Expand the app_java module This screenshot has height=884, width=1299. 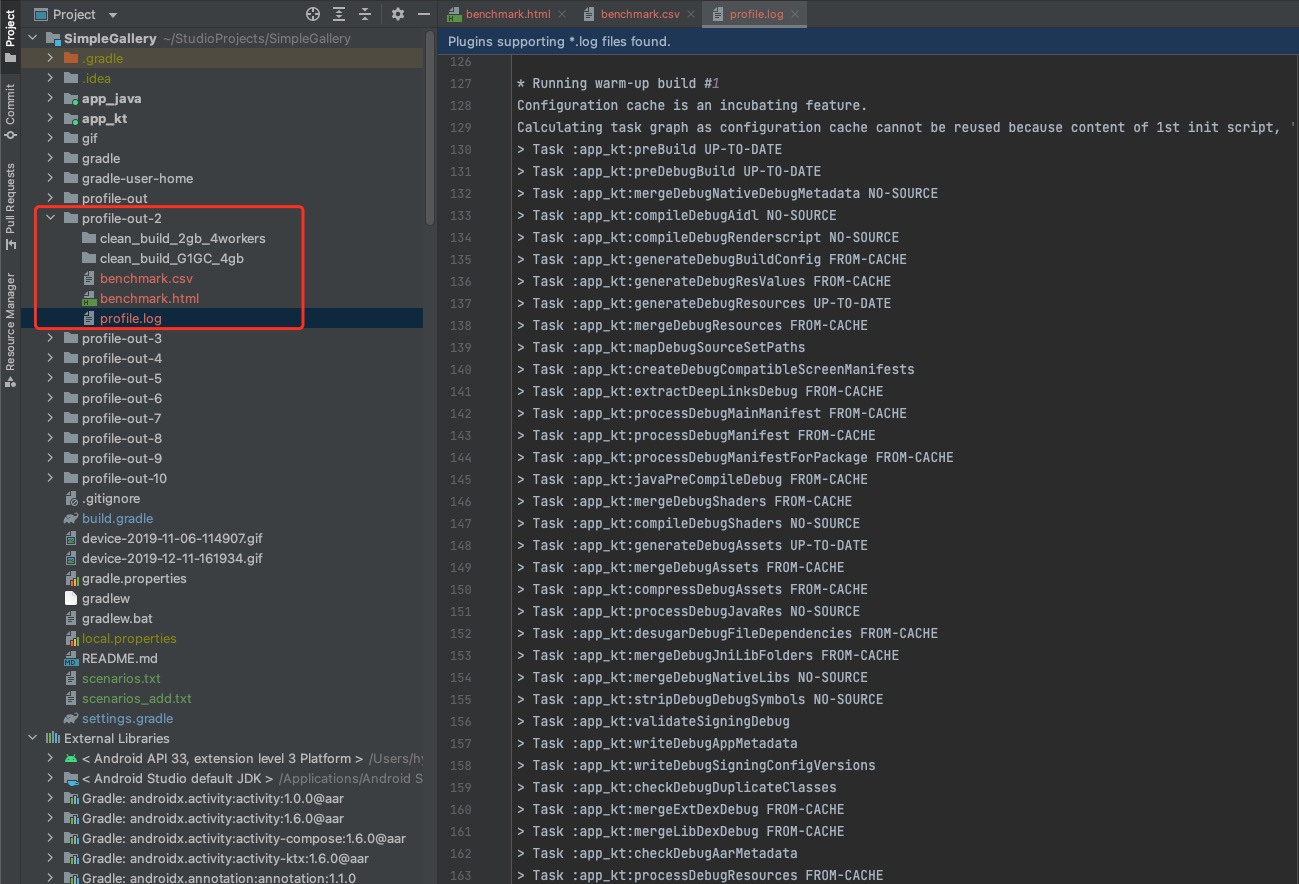[50, 98]
